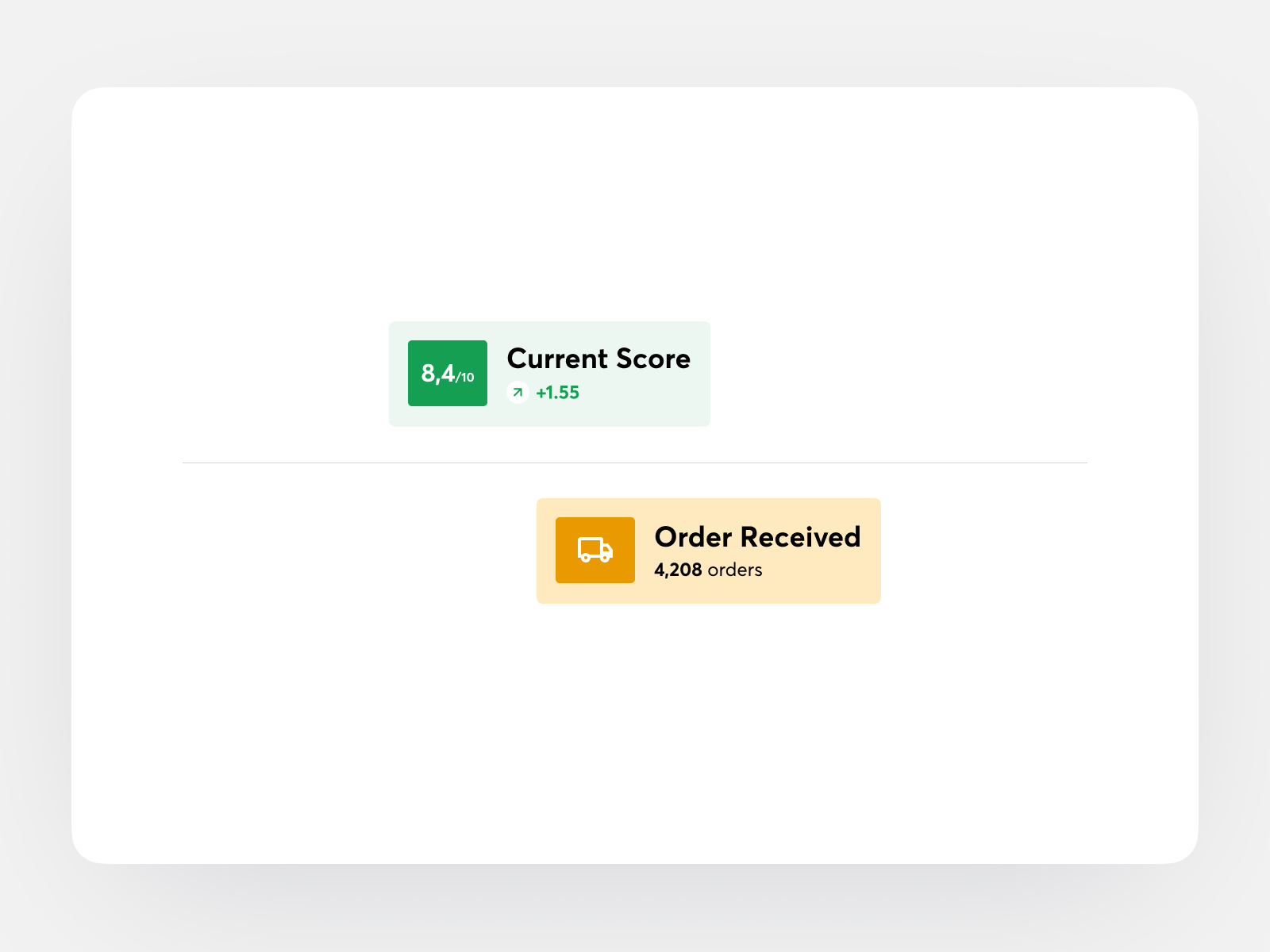
Task: Click the Current Score heading
Action: point(599,359)
